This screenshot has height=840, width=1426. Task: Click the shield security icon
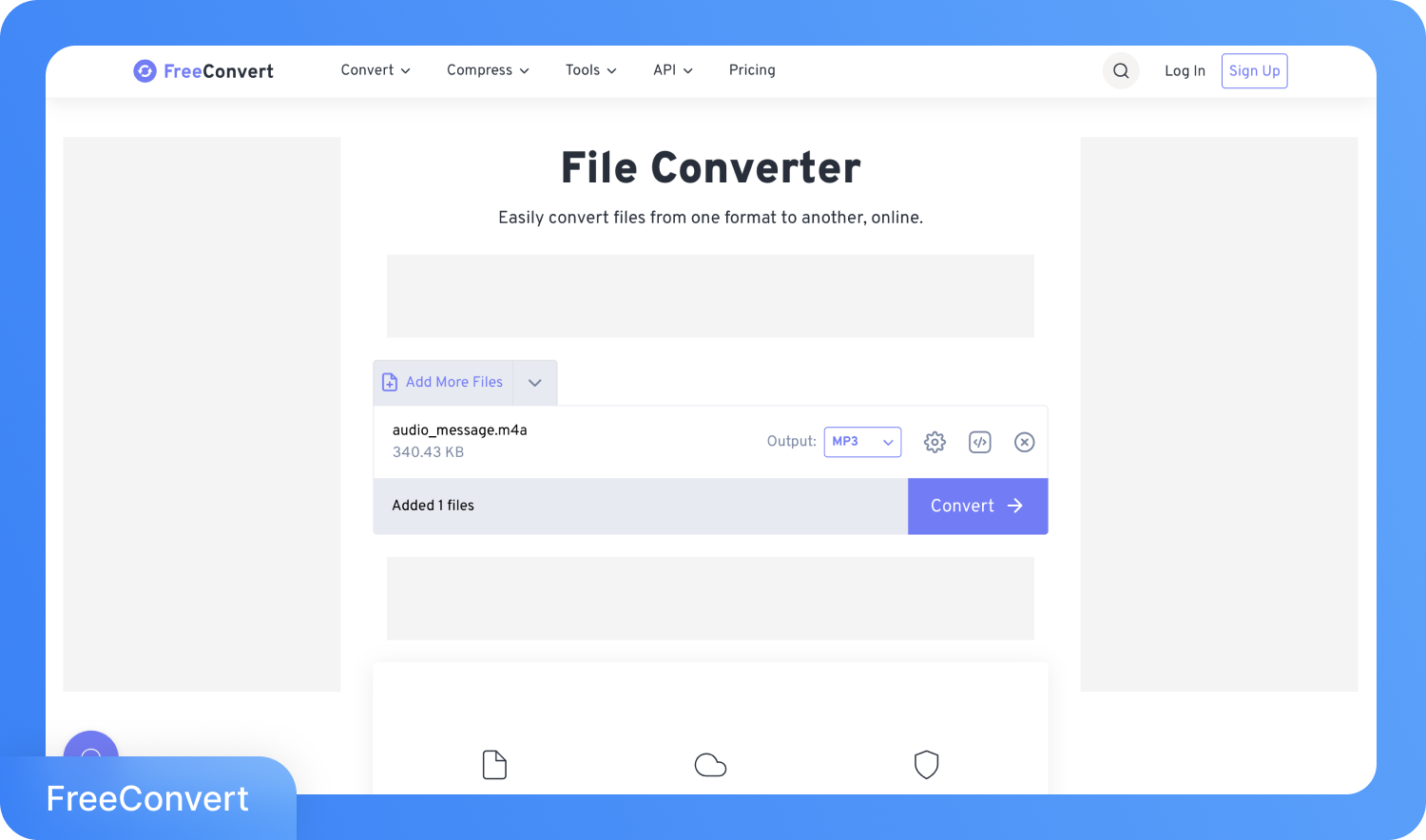(x=926, y=765)
